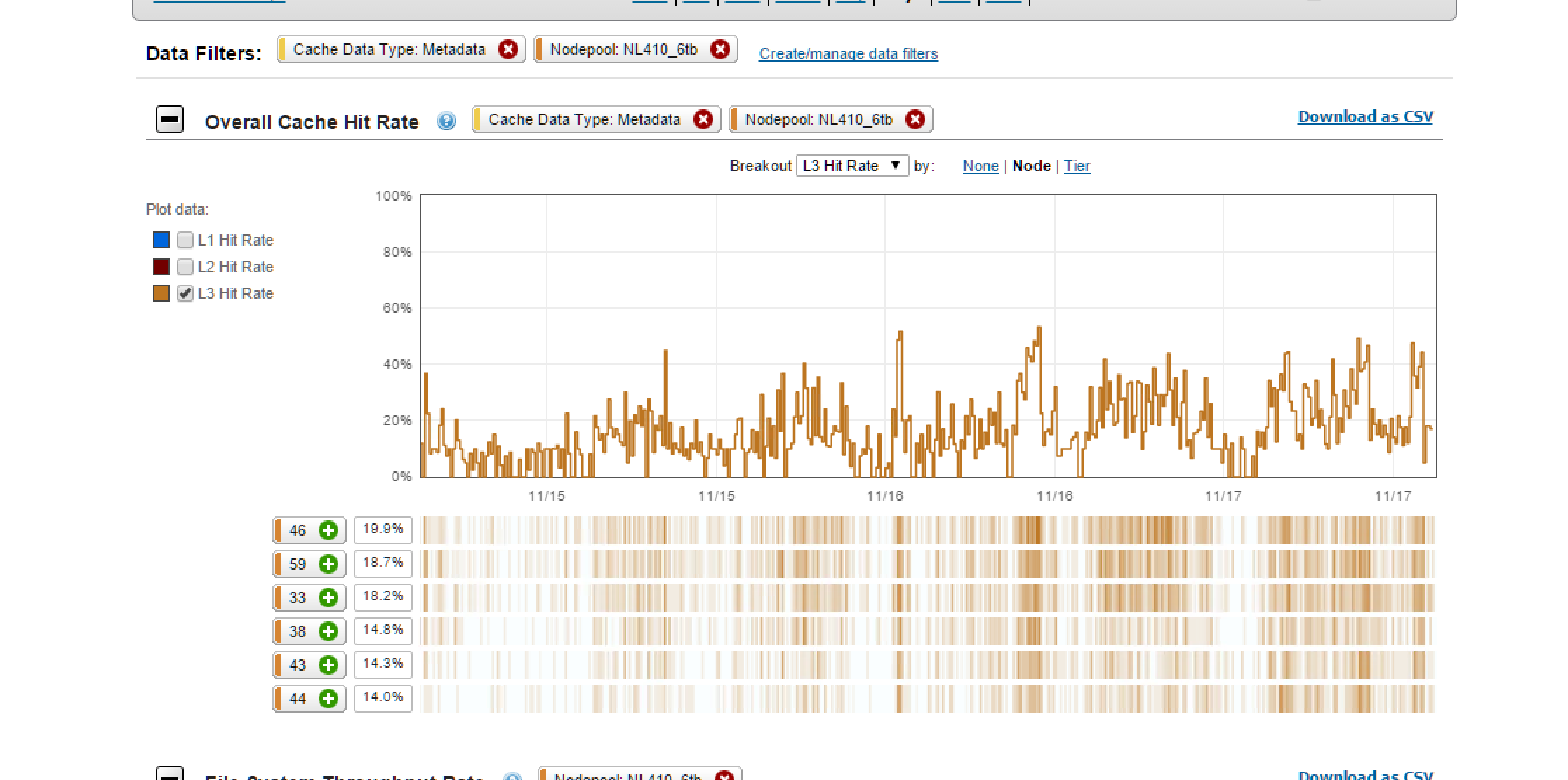1568x780 pixels.
Task: Remove top Cache Data Type: Metadata filter
Action: click(508, 49)
